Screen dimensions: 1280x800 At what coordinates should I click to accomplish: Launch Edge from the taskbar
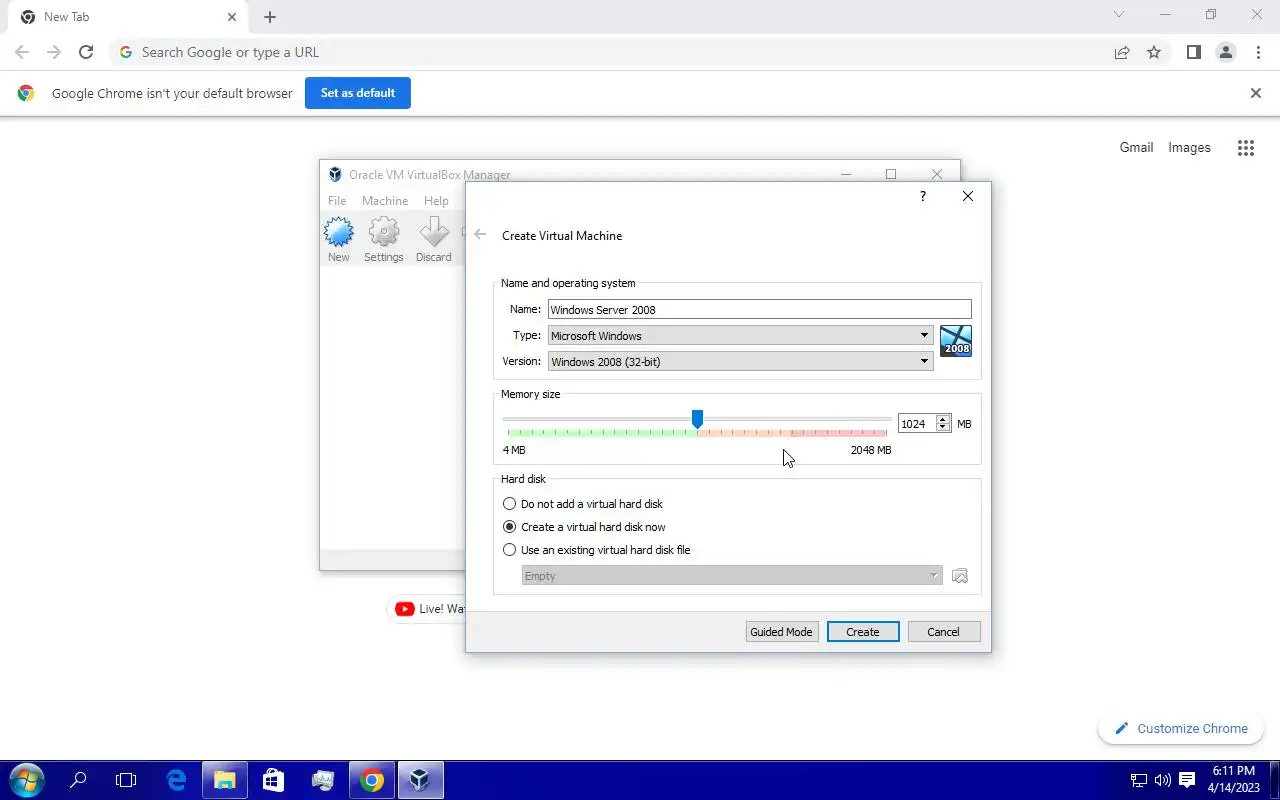[177, 780]
